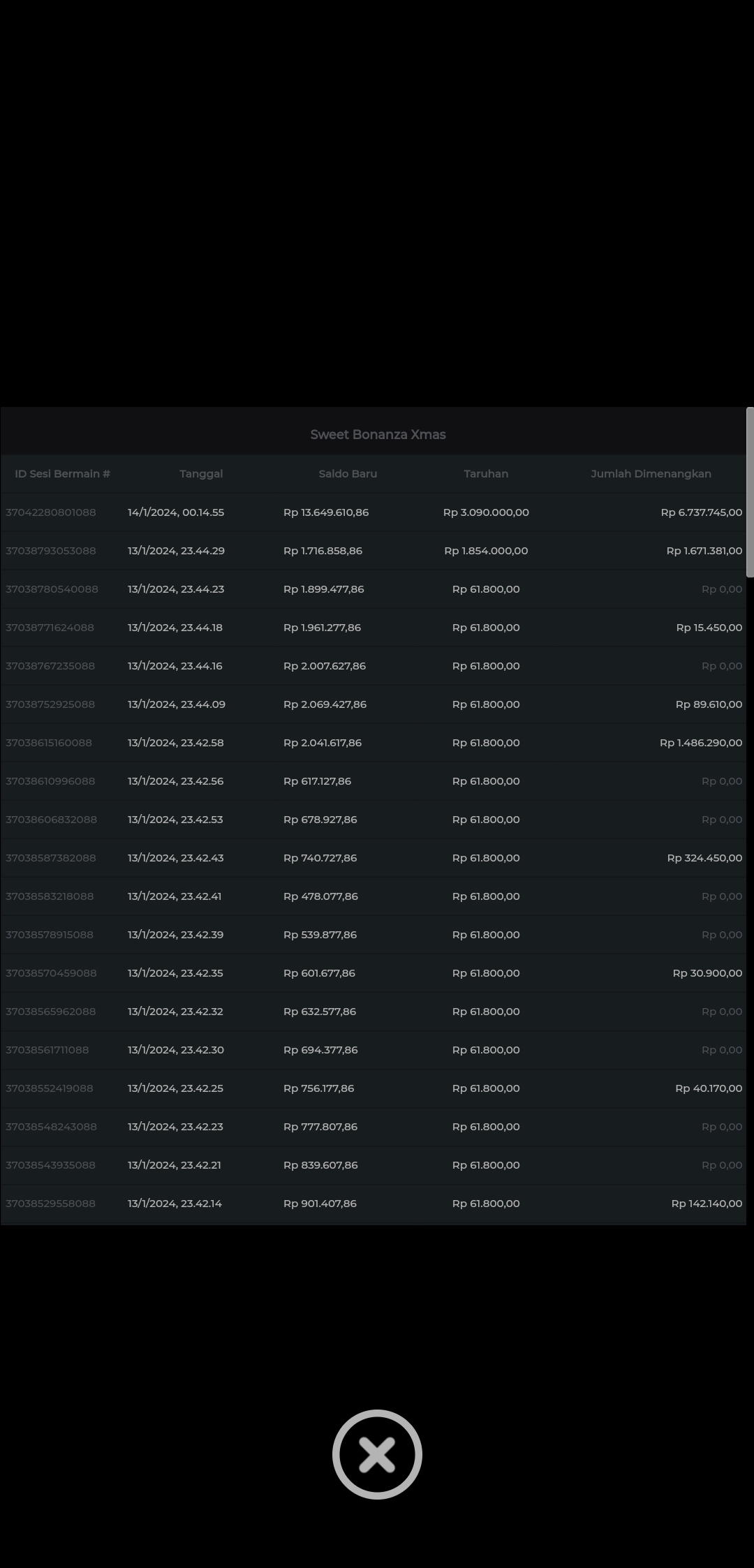
Task: Select the balance Rp 617.127,86 cell
Action: 317,781
